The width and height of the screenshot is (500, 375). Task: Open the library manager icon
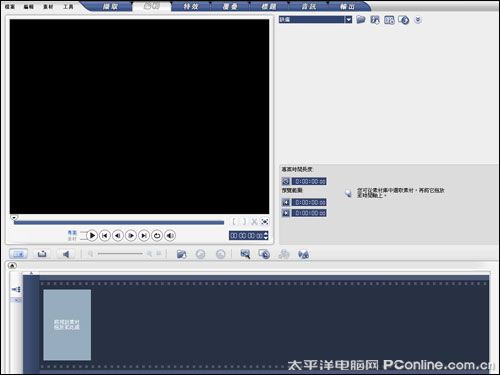coord(389,20)
